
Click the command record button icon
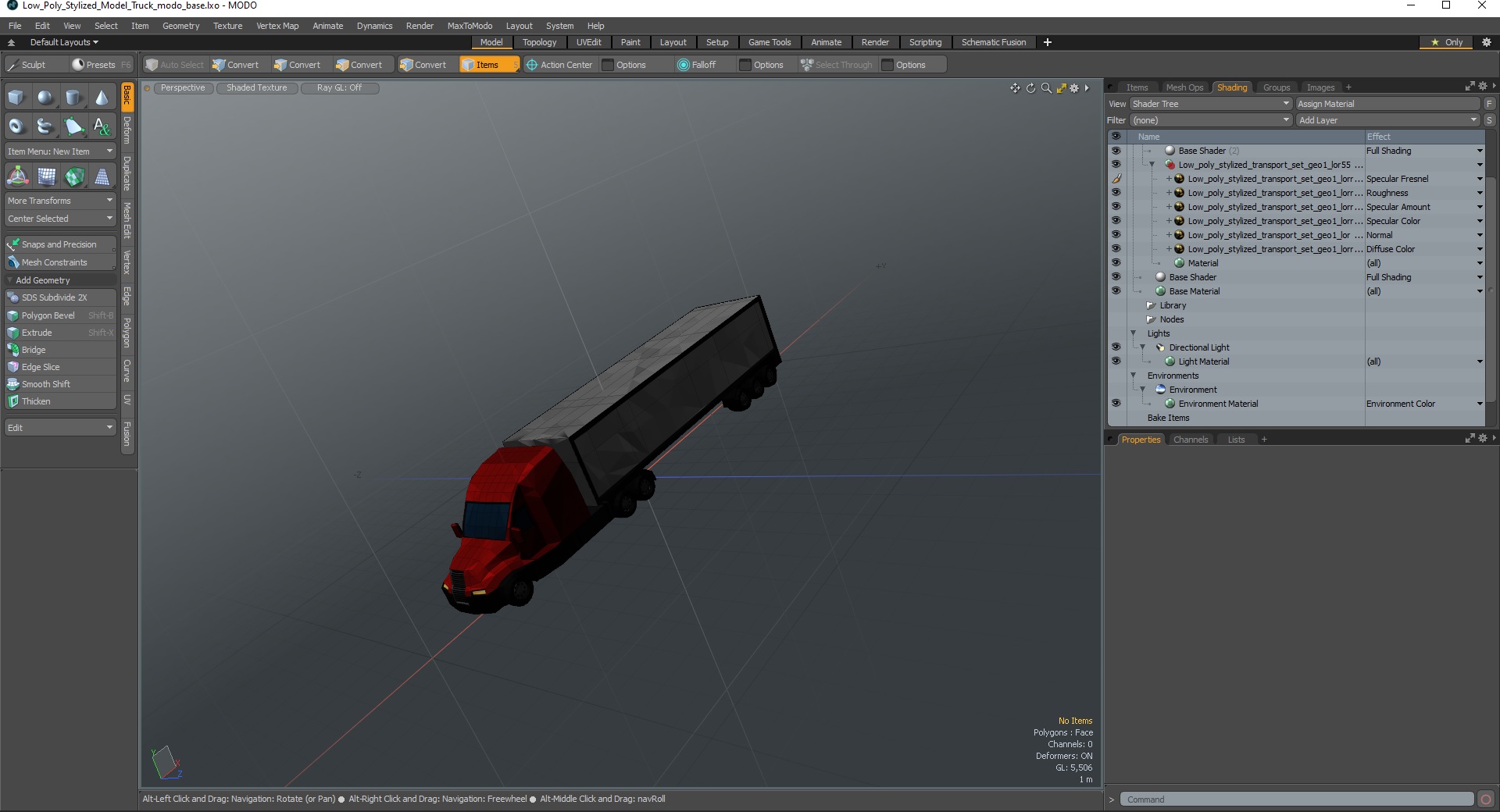coord(1486,799)
